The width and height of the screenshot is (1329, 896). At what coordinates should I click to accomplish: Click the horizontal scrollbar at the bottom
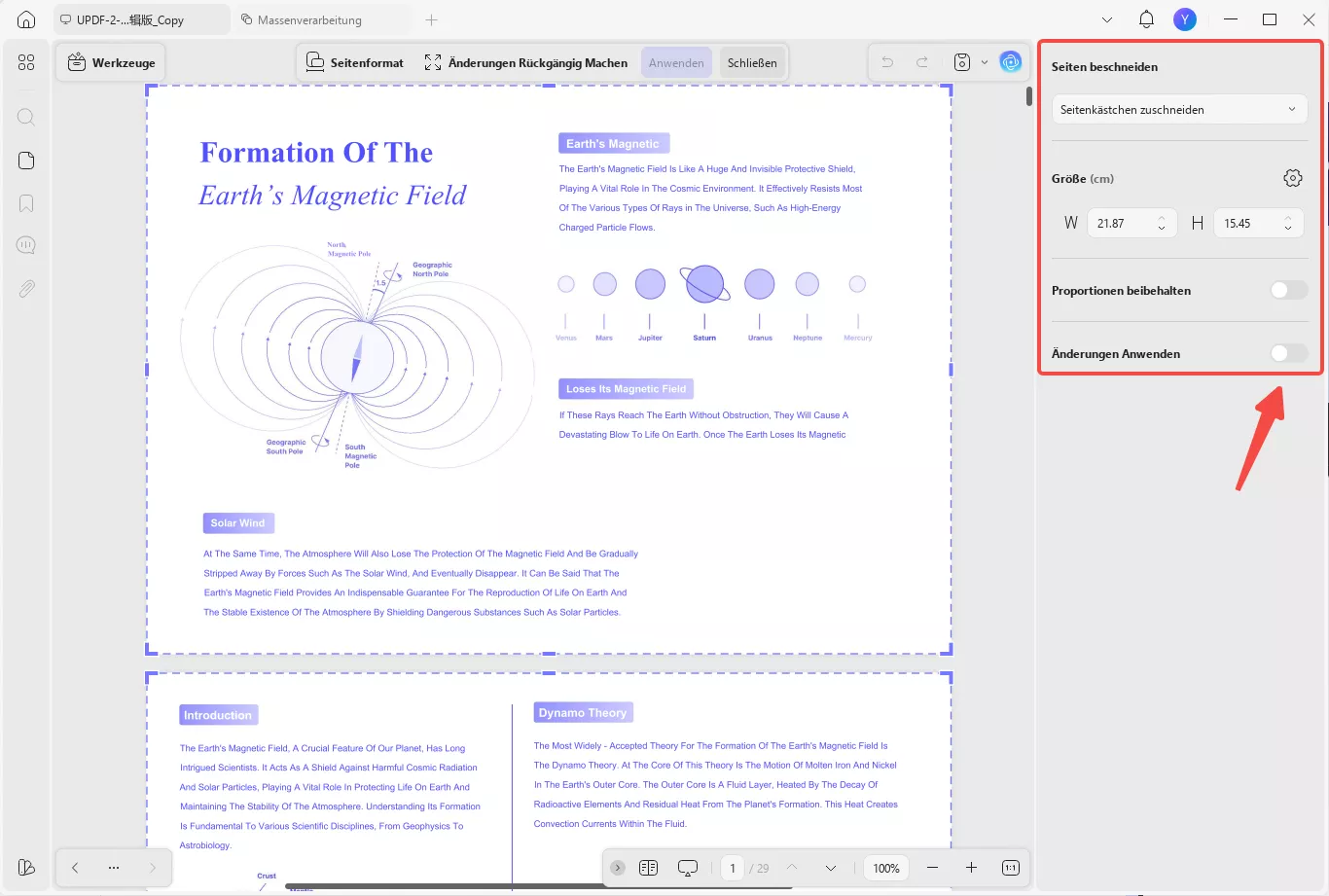pyautogui.click(x=538, y=886)
